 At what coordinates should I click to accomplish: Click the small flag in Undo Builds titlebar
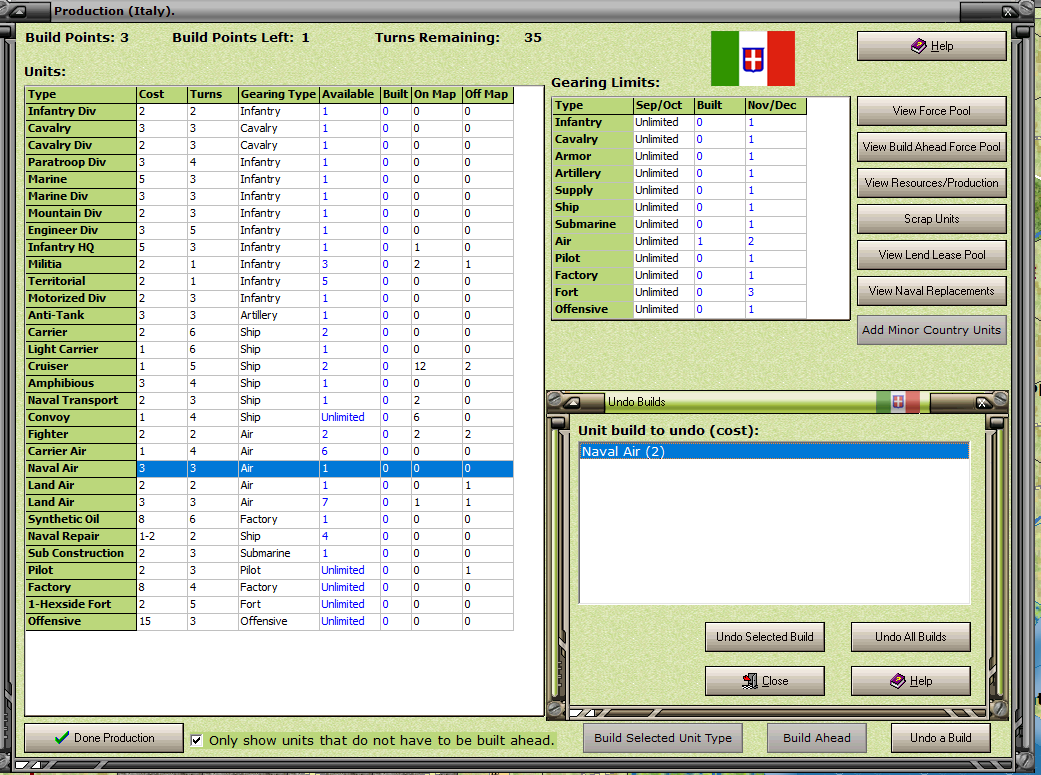(x=898, y=402)
